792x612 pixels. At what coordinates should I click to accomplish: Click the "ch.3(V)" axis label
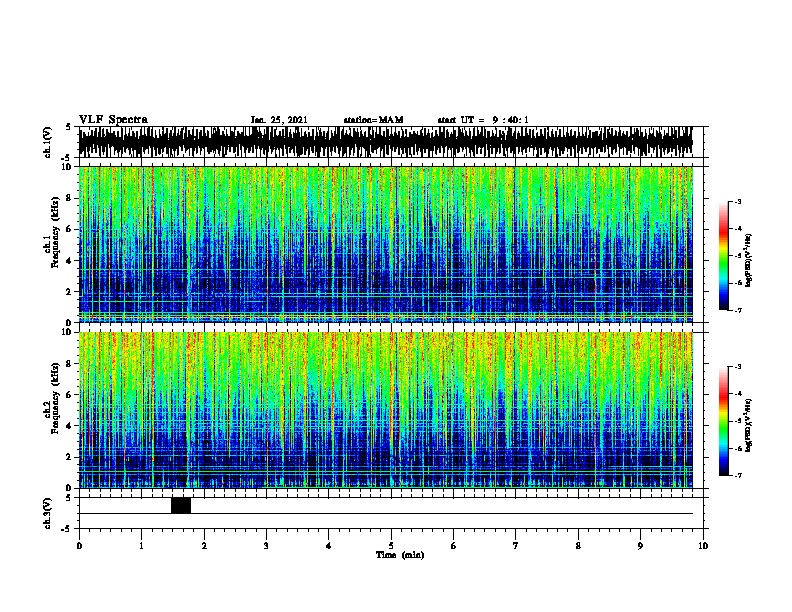point(48,513)
